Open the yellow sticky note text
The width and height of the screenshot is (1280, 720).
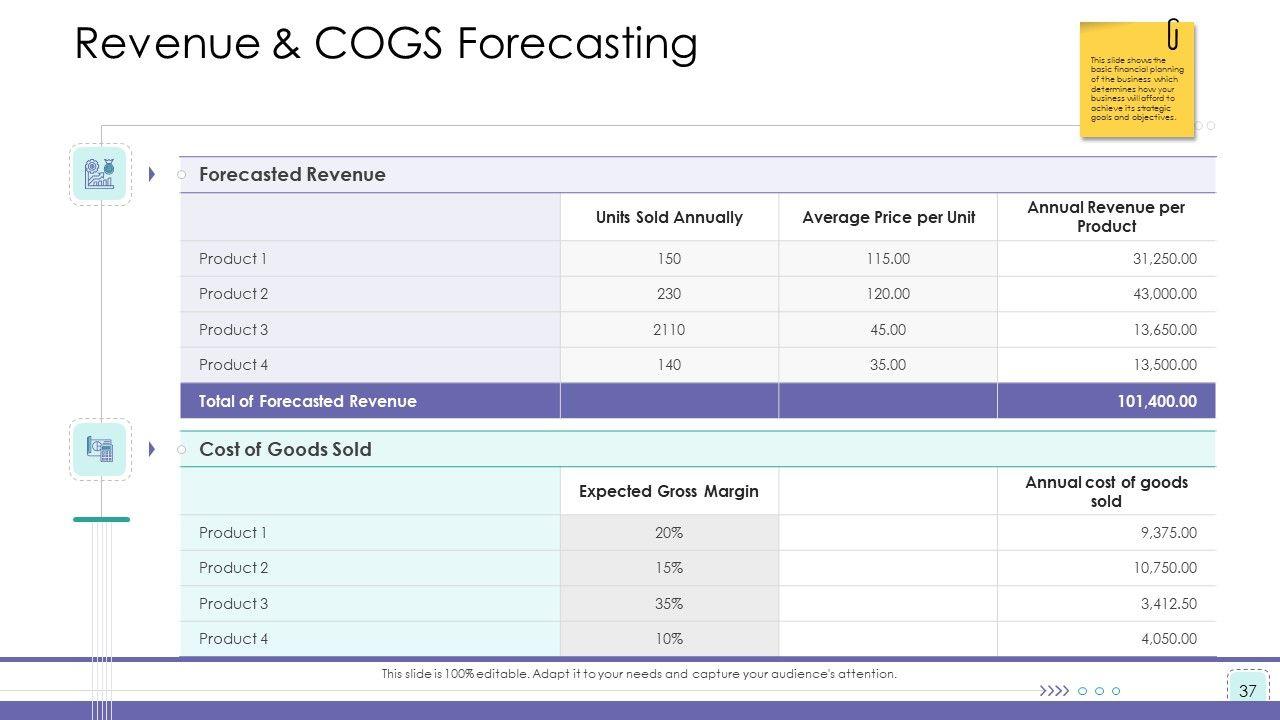click(x=1135, y=90)
